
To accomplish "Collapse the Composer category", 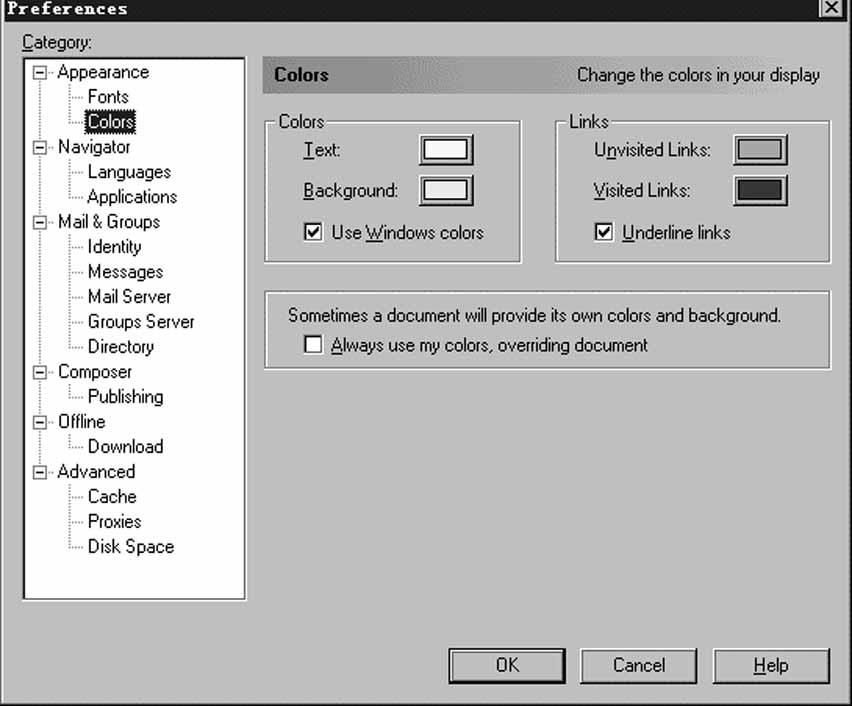I will click(x=40, y=372).
